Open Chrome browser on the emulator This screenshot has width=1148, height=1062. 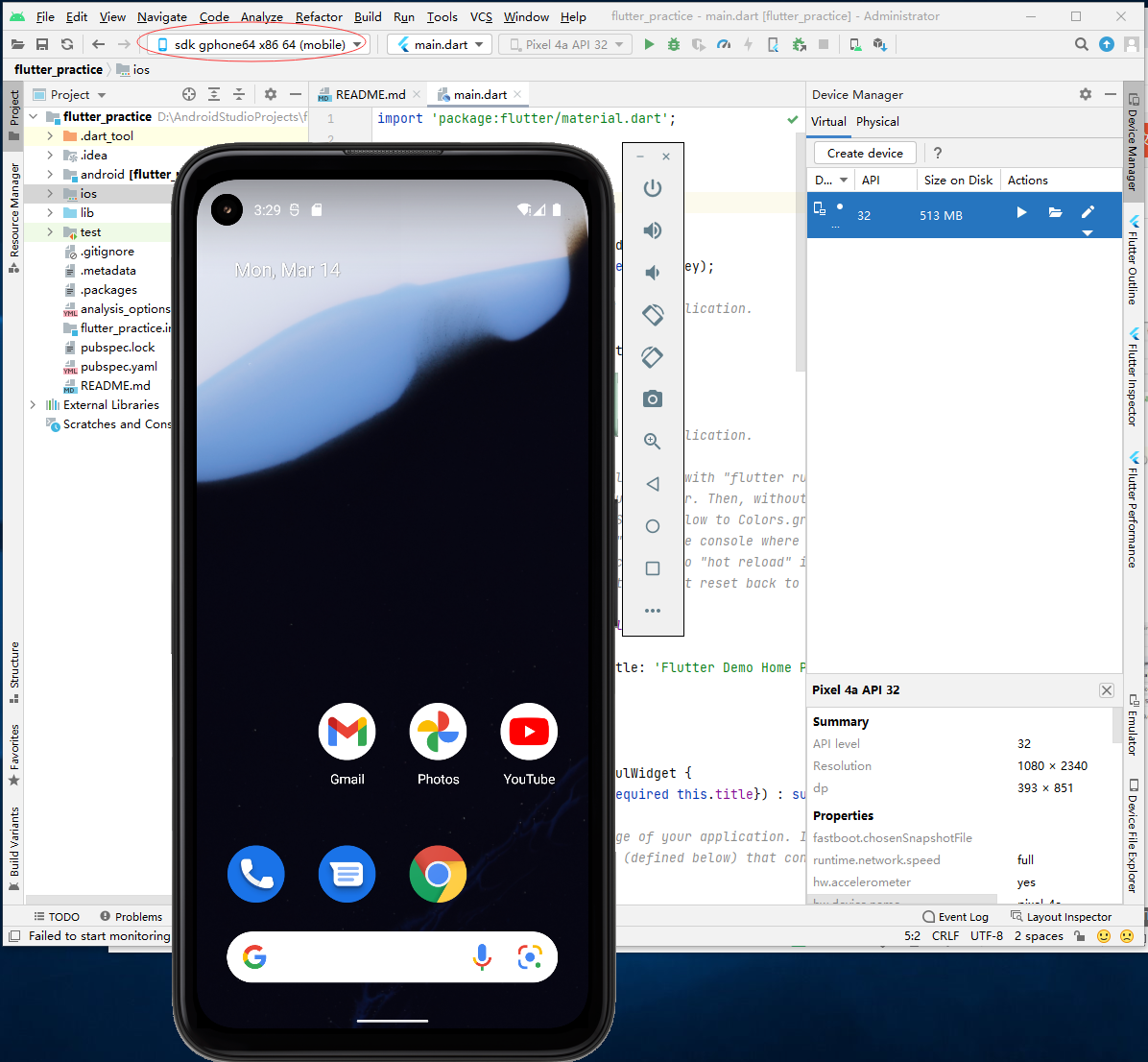438,874
